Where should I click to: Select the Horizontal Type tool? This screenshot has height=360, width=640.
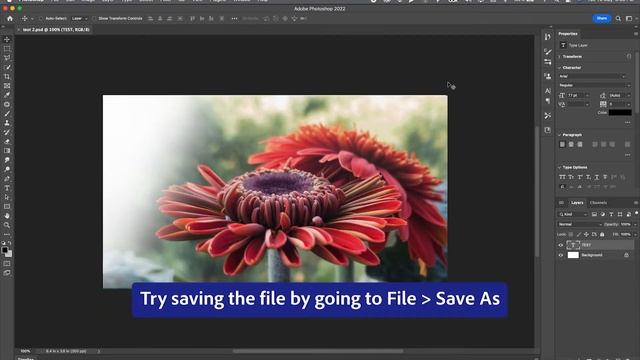pos(7,188)
